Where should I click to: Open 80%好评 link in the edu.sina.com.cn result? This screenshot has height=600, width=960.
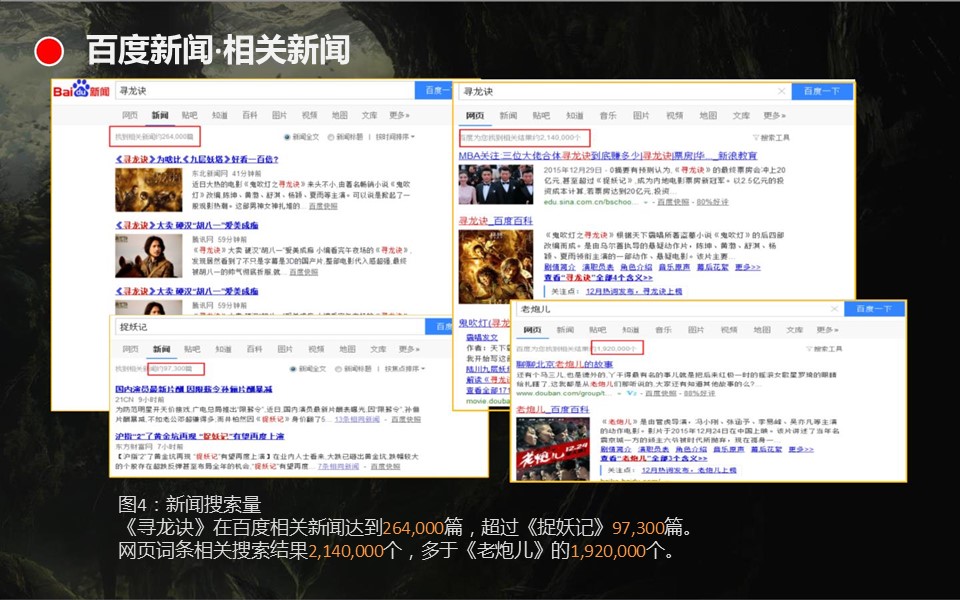712,202
